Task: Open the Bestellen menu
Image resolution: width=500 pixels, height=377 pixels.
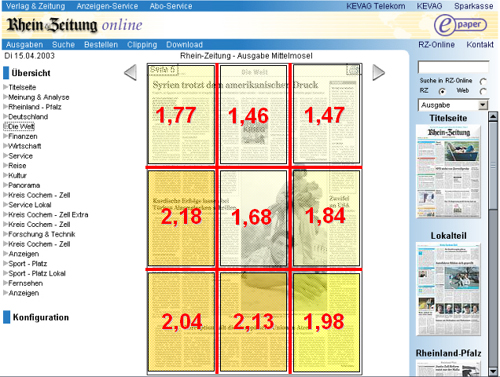Action: coord(101,45)
